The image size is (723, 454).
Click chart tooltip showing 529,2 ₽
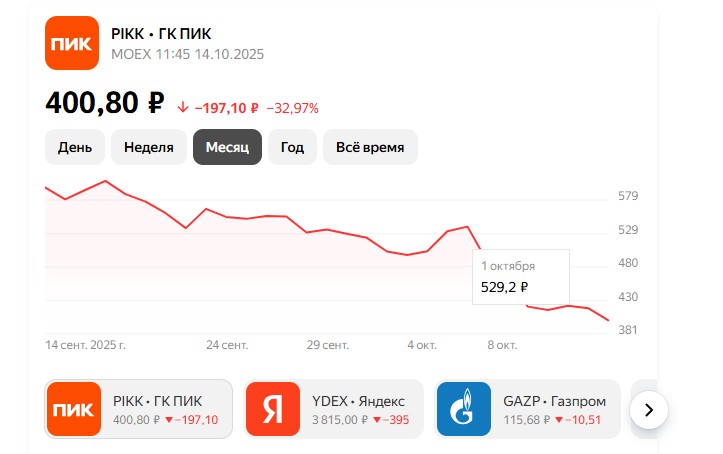pyautogui.click(x=520, y=277)
